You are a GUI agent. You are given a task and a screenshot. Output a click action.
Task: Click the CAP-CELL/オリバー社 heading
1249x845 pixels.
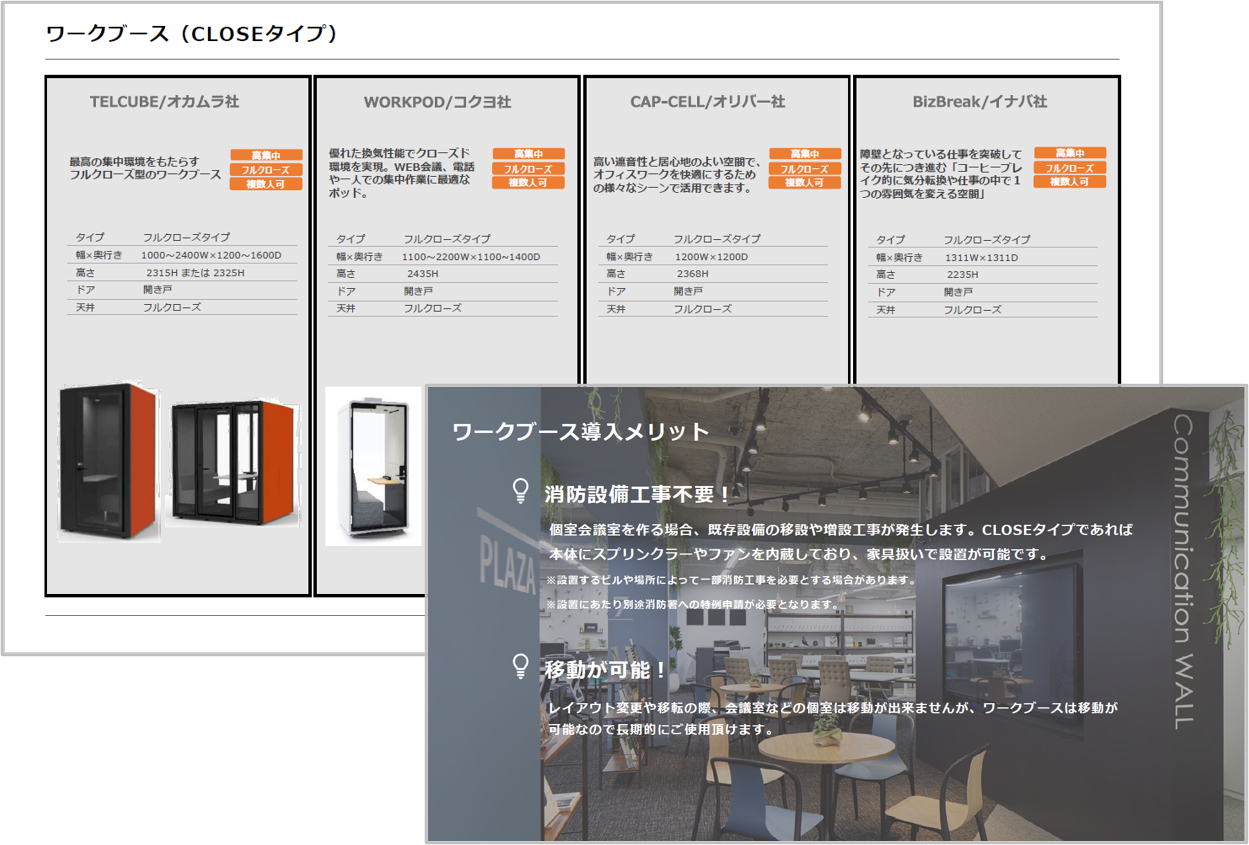click(x=708, y=102)
